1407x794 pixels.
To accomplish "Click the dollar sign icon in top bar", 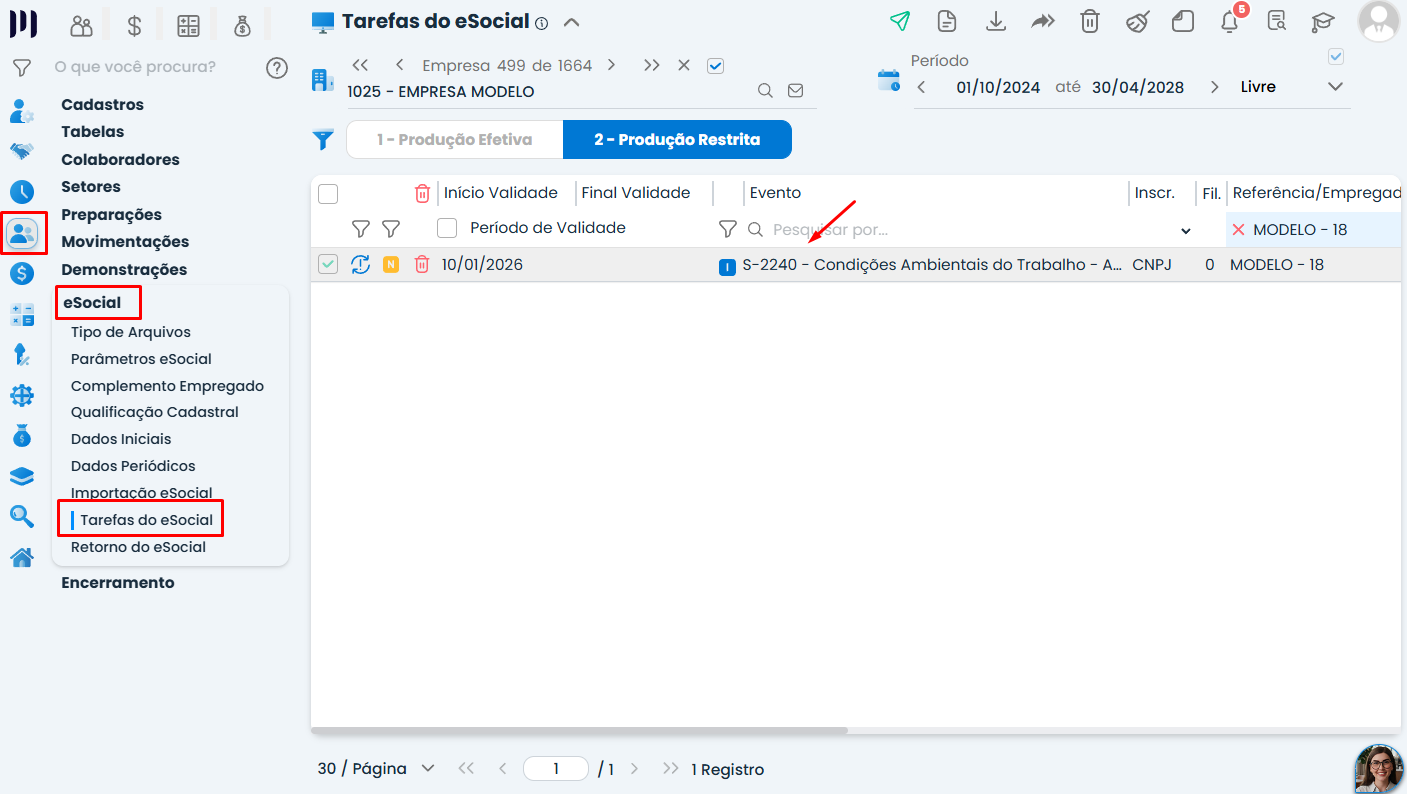I will click(x=135, y=26).
